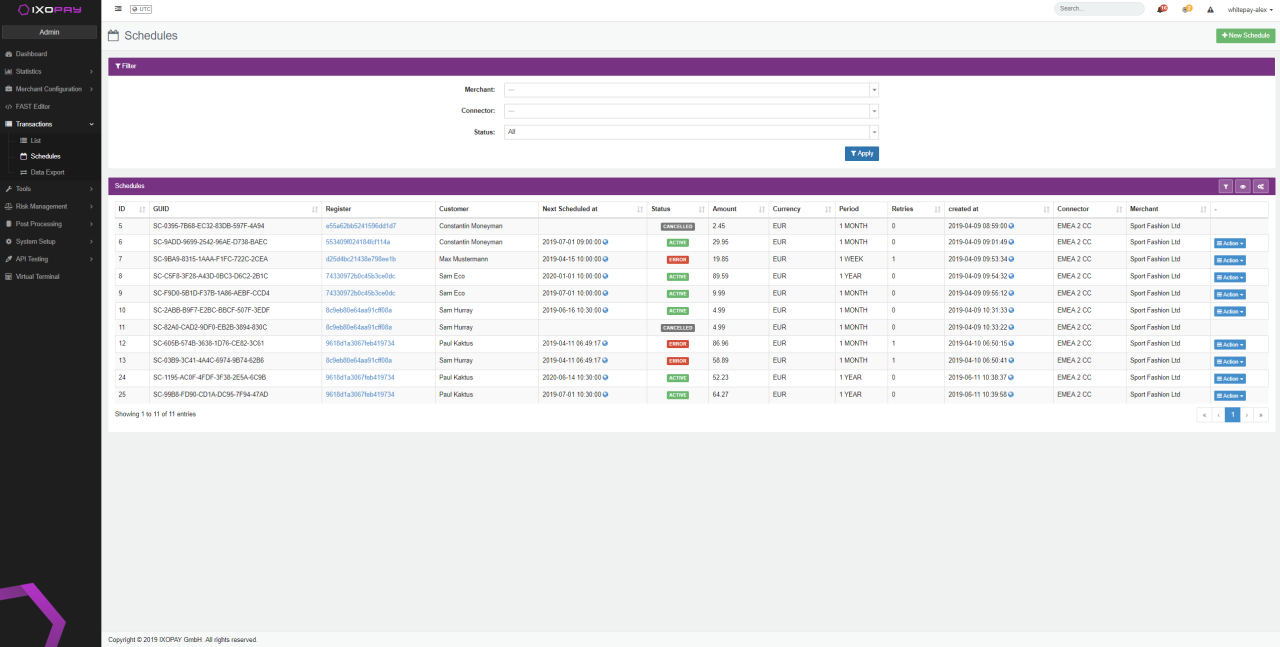The width and height of the screenshot is (1280, 647).
Task: Sort table by Currency column
Action: [801, 209]
